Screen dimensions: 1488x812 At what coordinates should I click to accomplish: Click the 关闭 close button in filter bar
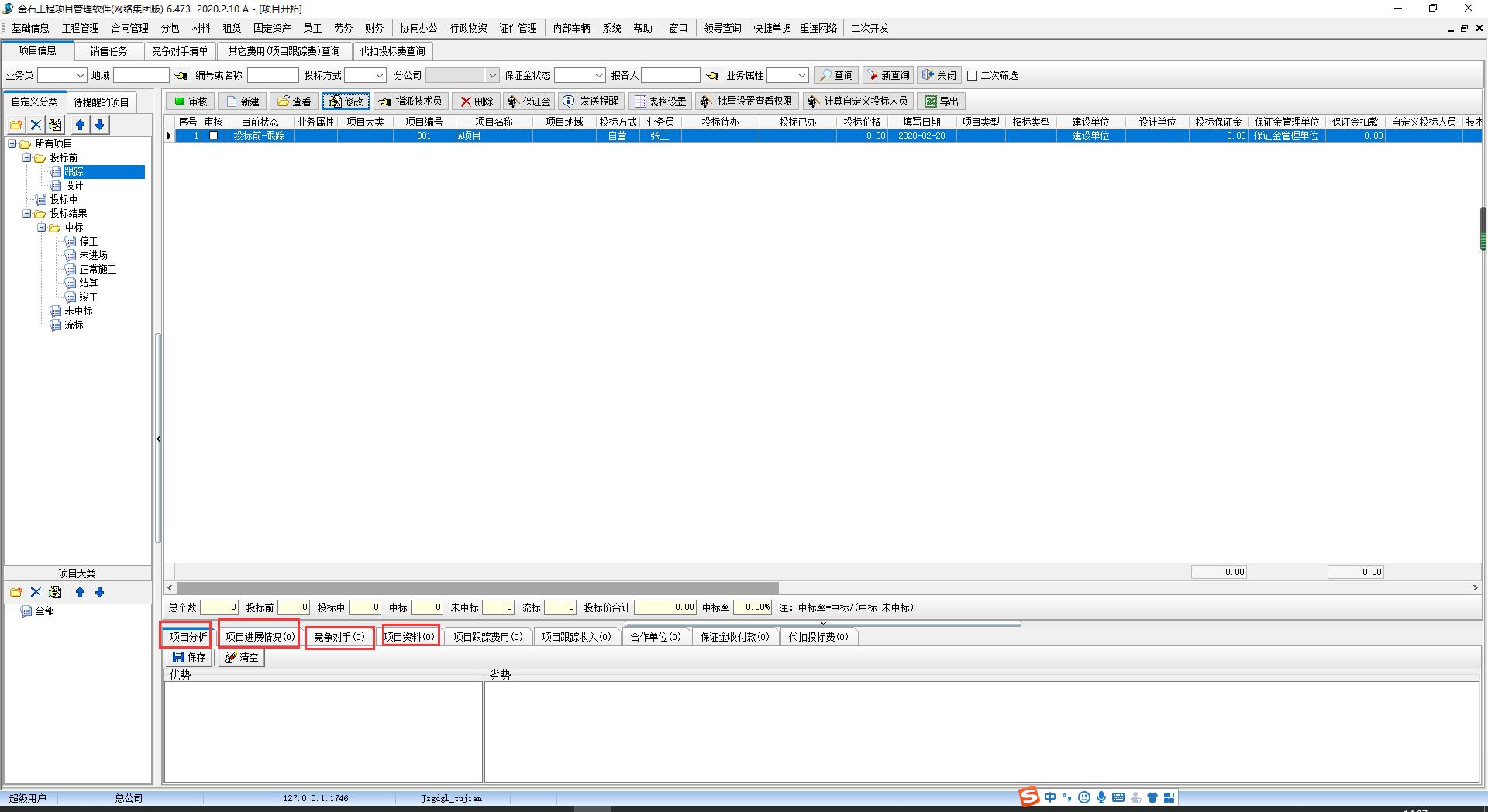(939, 75)
